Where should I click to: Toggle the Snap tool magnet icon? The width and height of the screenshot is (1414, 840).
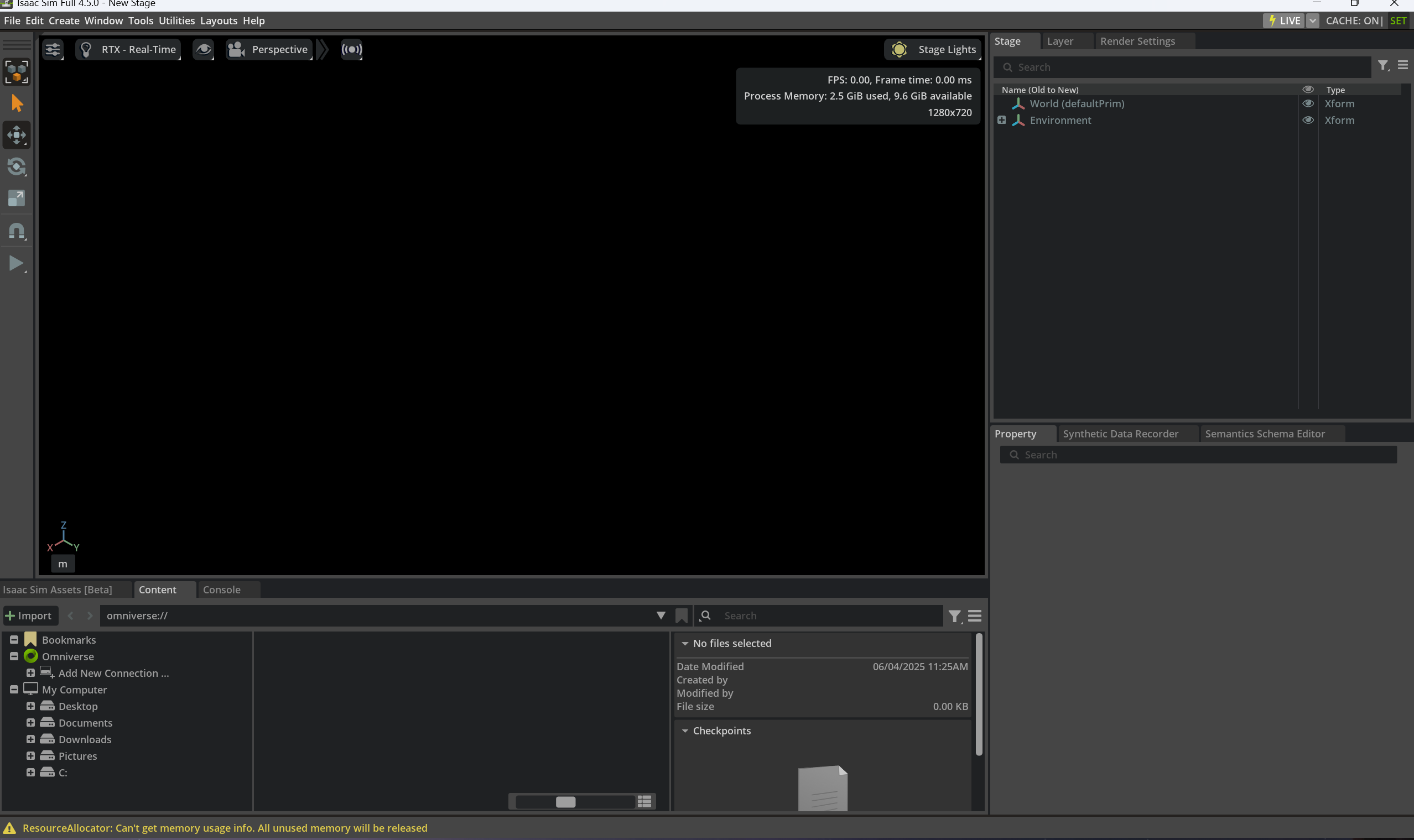[x=17, y=231]
